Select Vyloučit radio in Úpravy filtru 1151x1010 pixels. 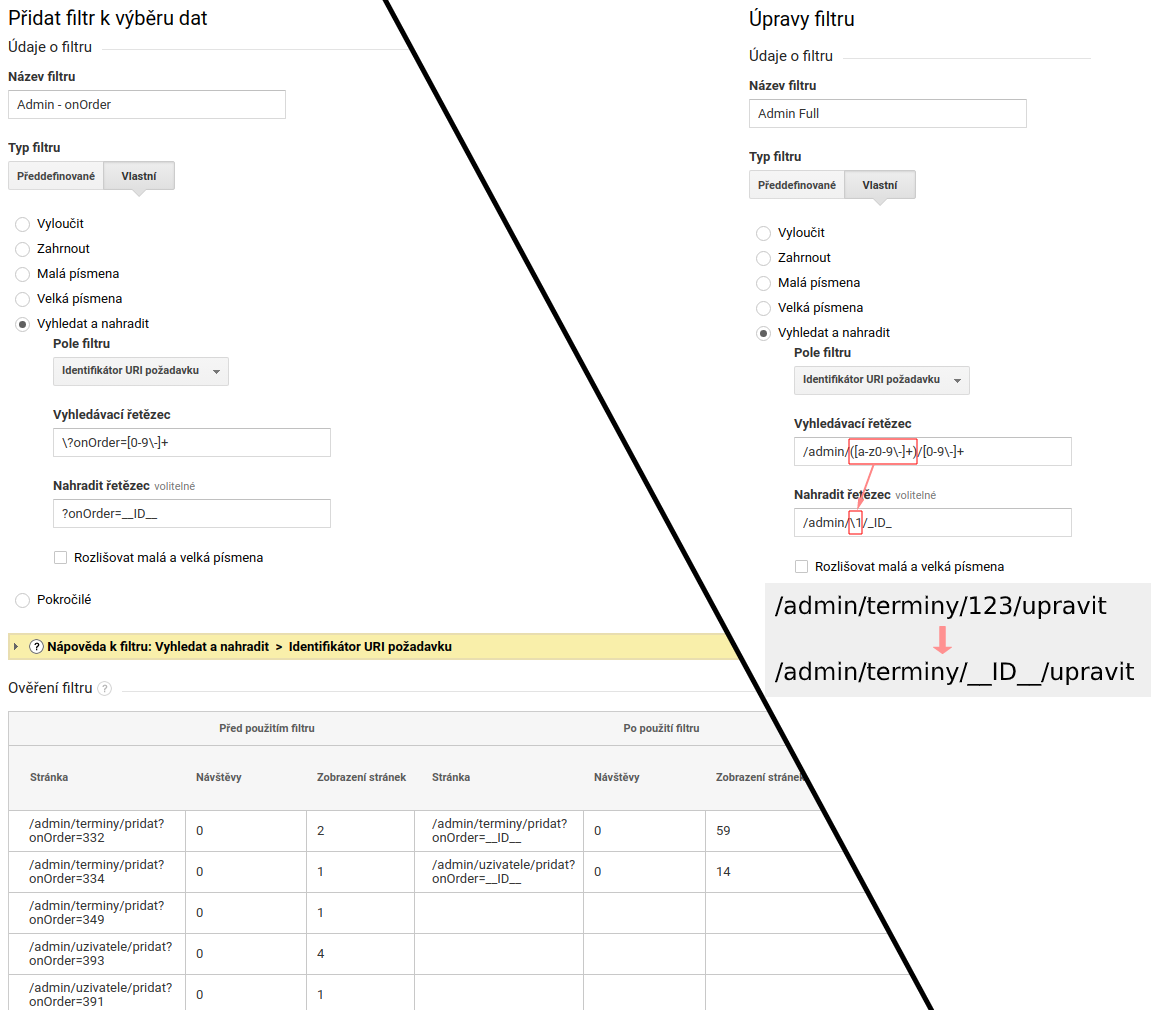[x=763, y=233]
